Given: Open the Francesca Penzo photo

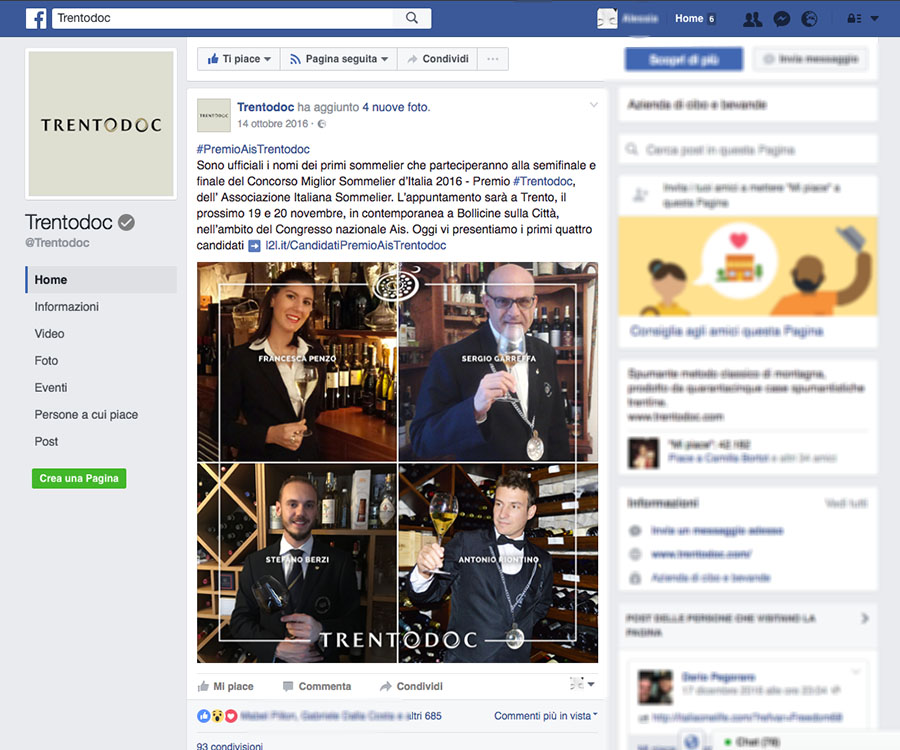Looking at the screenshot, I should coord(297,362).
